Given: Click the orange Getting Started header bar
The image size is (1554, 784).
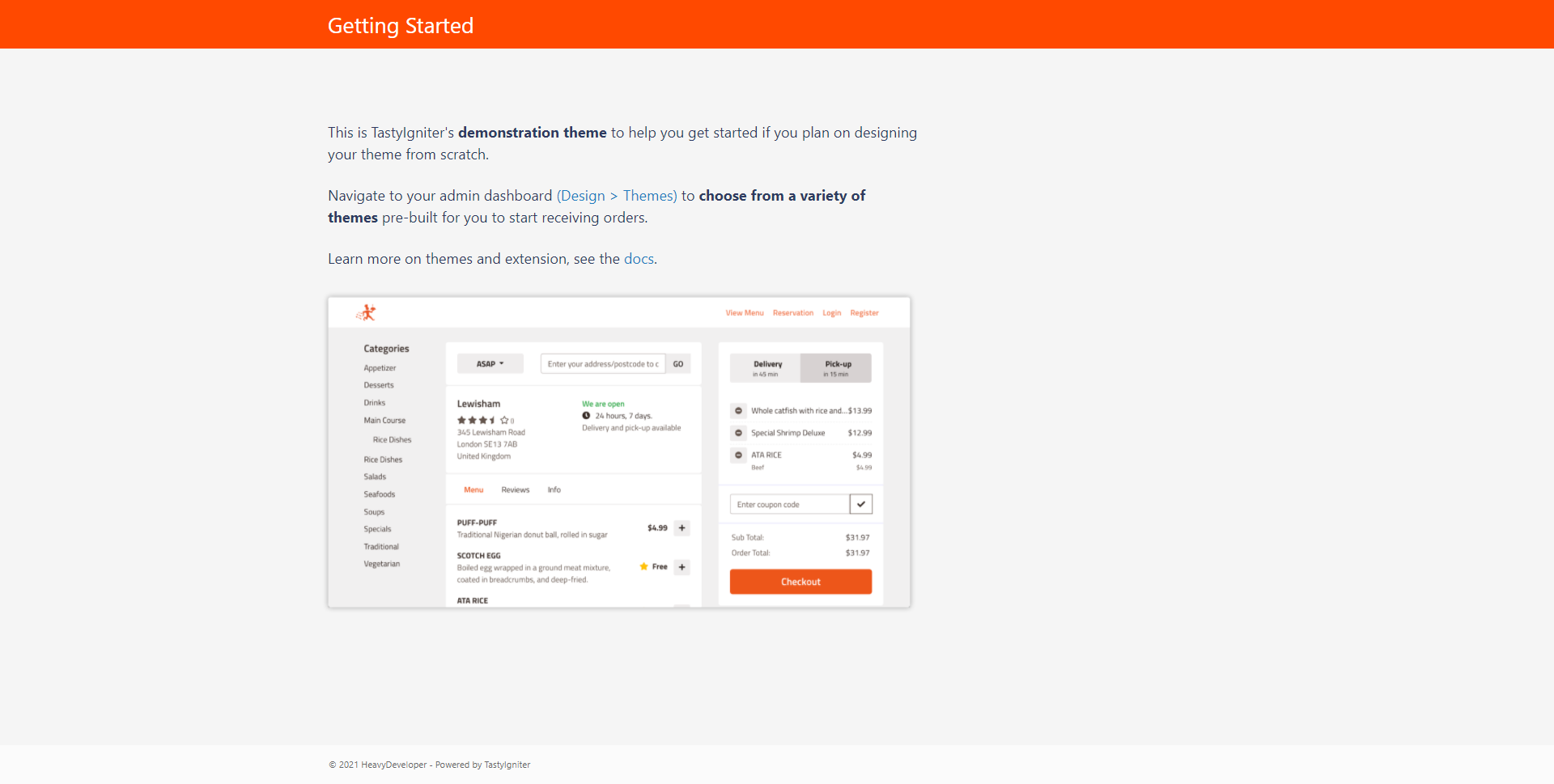Looking at the screenshot, I should [x=777, y=24].
